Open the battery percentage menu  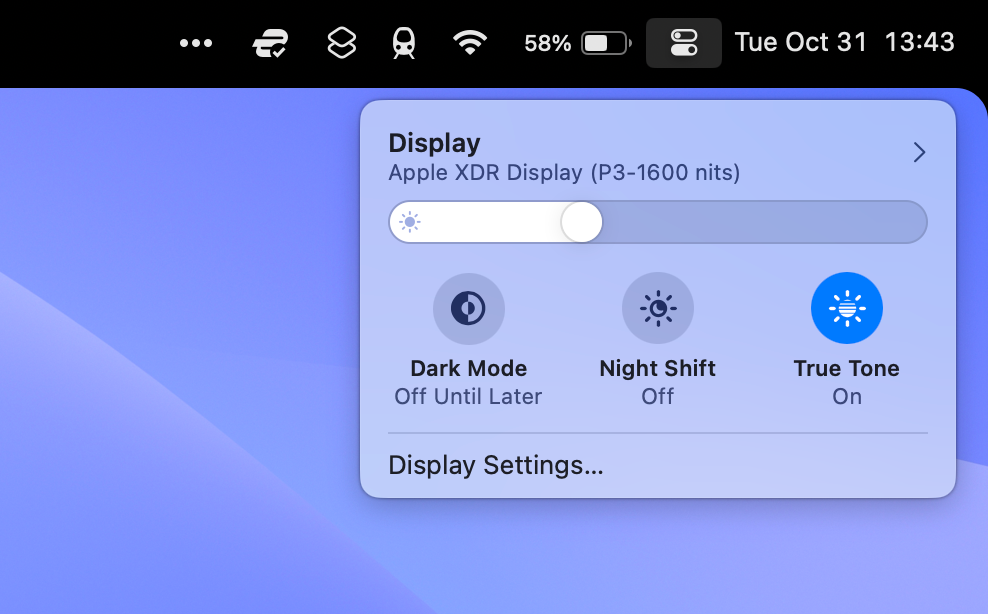click(x=546, y=43)
